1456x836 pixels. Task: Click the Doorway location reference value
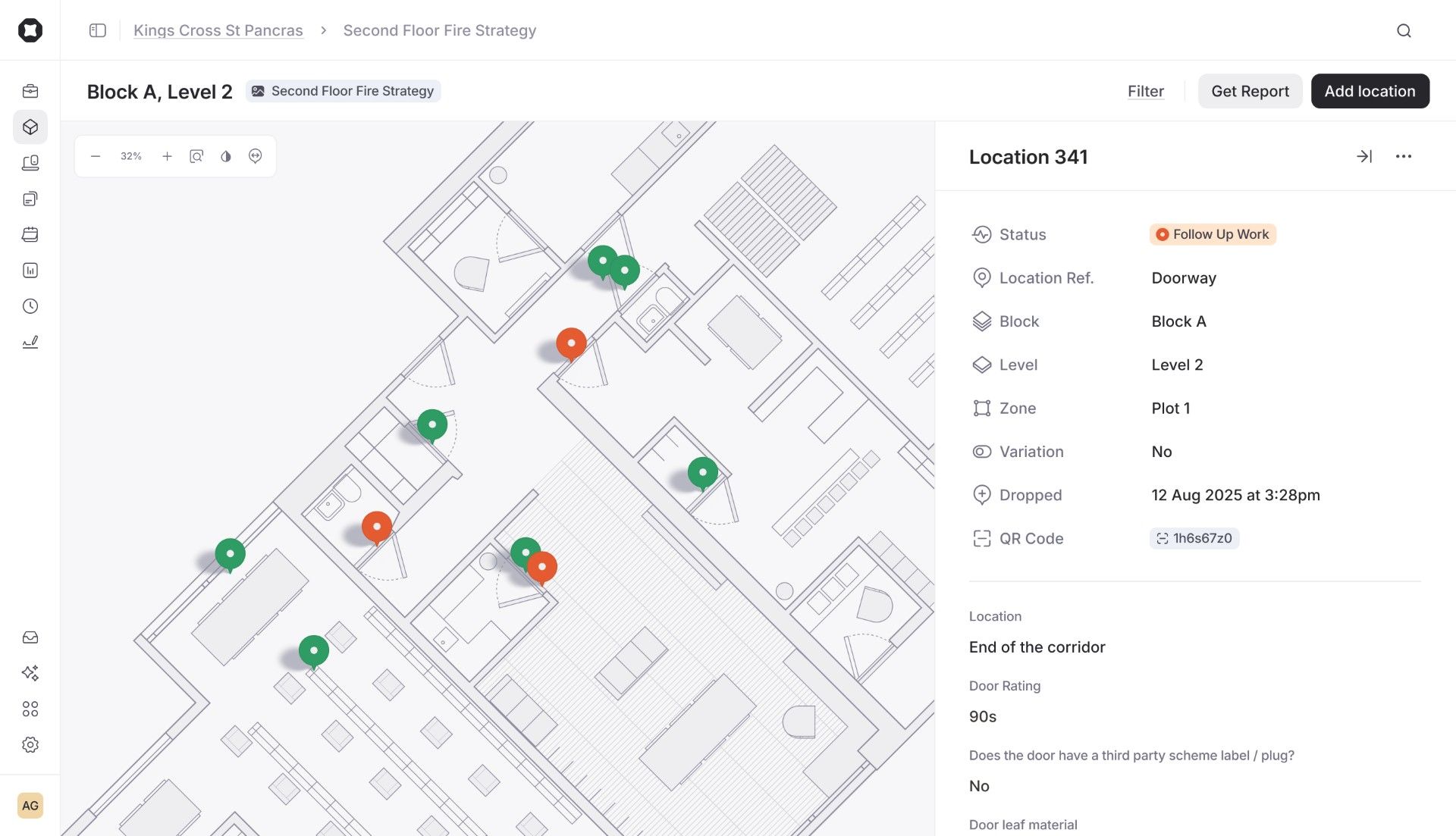pyautogui.click(x=1184, y=278)
